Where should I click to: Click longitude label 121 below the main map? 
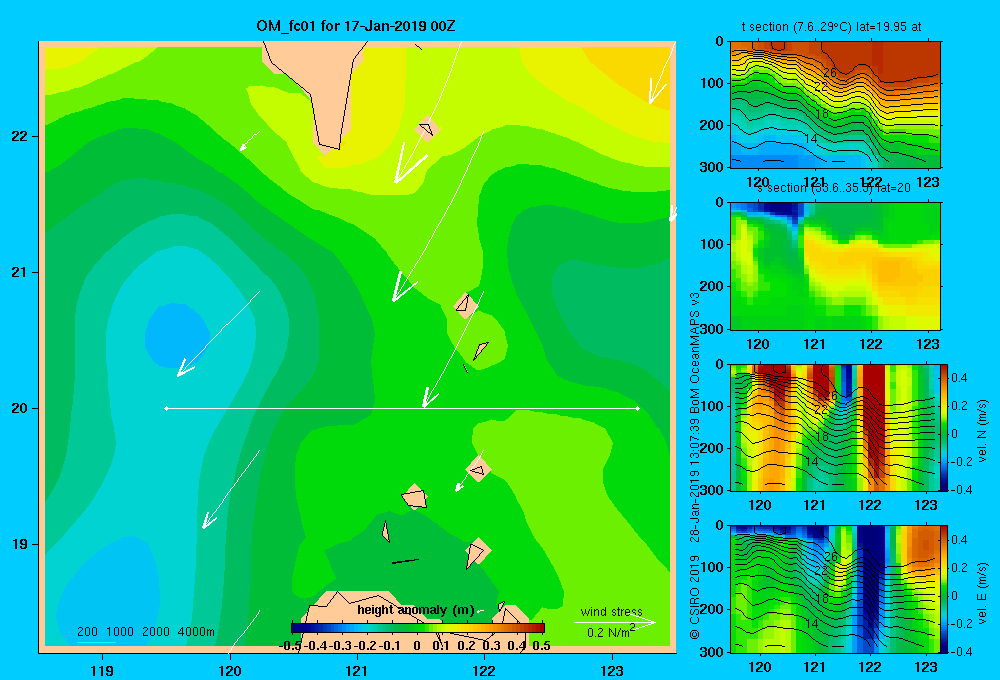coord(357,670)
